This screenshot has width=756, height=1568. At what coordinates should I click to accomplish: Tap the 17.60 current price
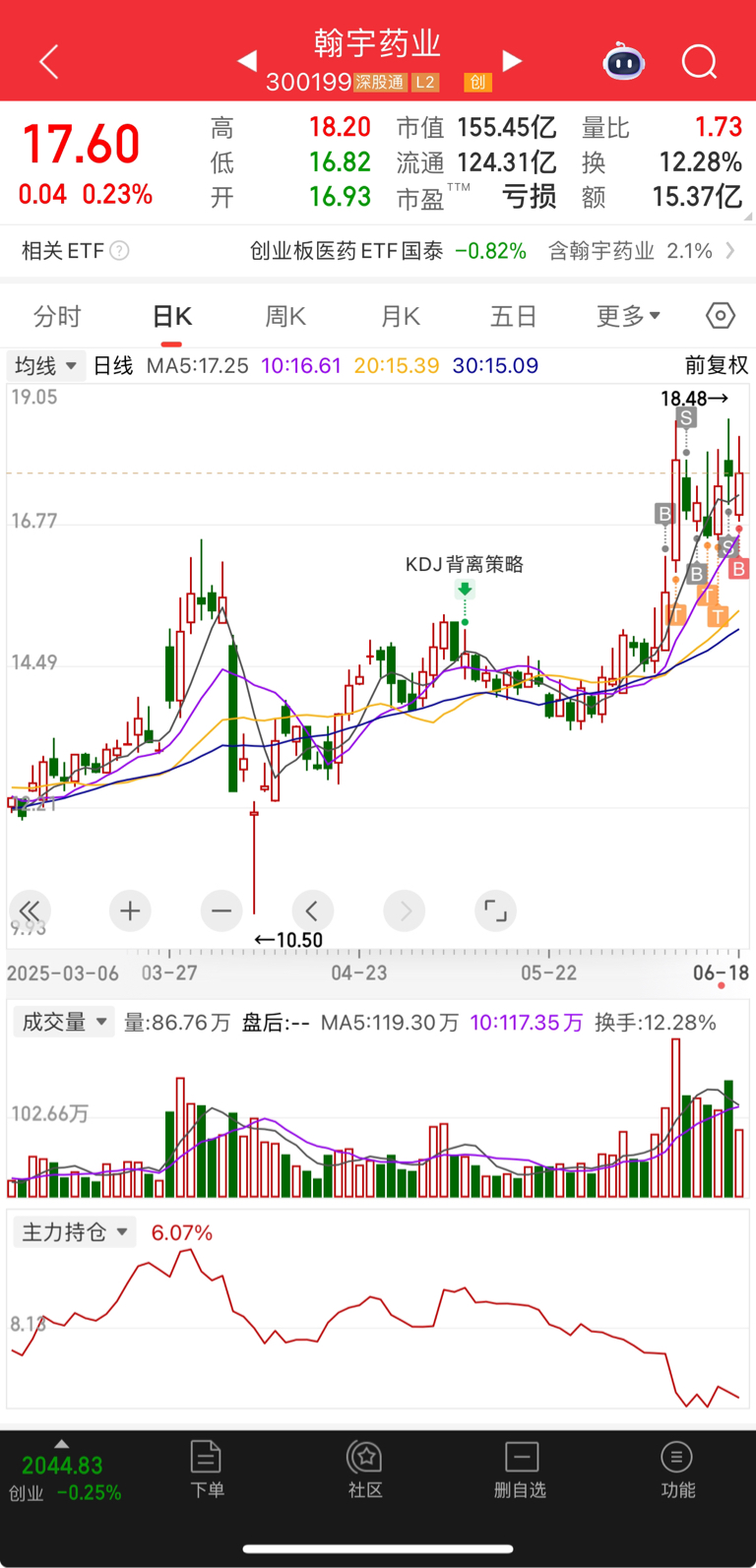[82, 145]
